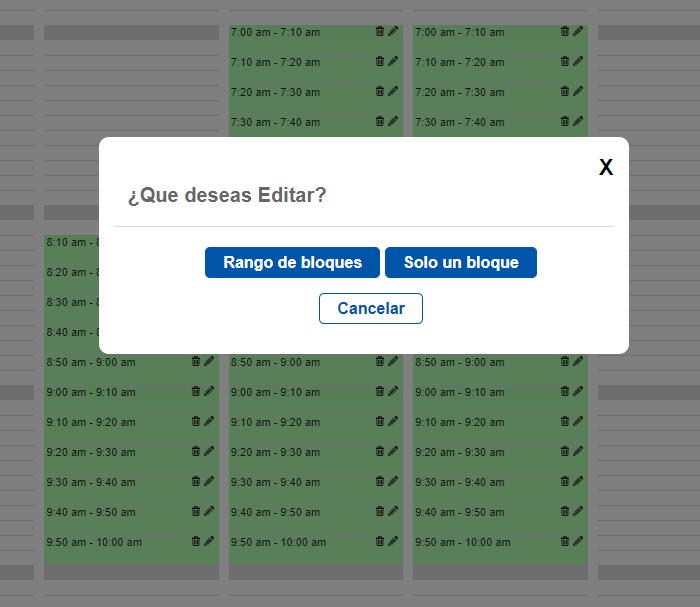
Task: Delete the 9:10 am block in middle column
Action: click(x=380, y=421)
